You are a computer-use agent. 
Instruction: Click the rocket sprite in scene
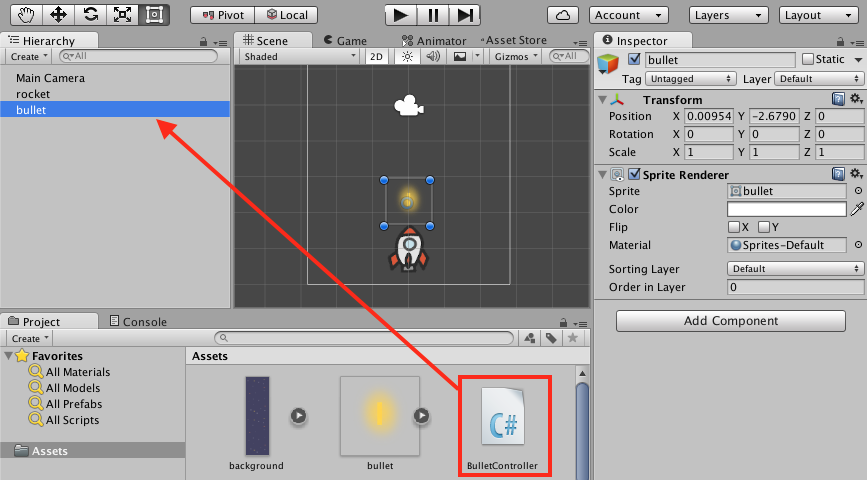tap(409, 250)
